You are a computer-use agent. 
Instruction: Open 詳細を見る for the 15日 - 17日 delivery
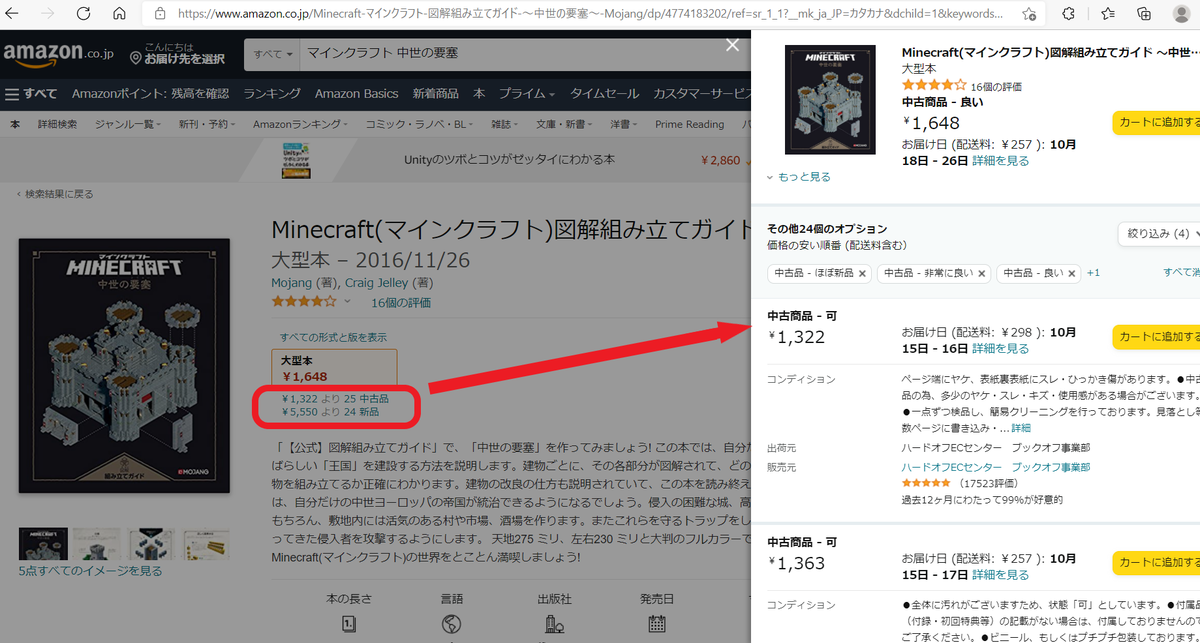click(1001, 574)
